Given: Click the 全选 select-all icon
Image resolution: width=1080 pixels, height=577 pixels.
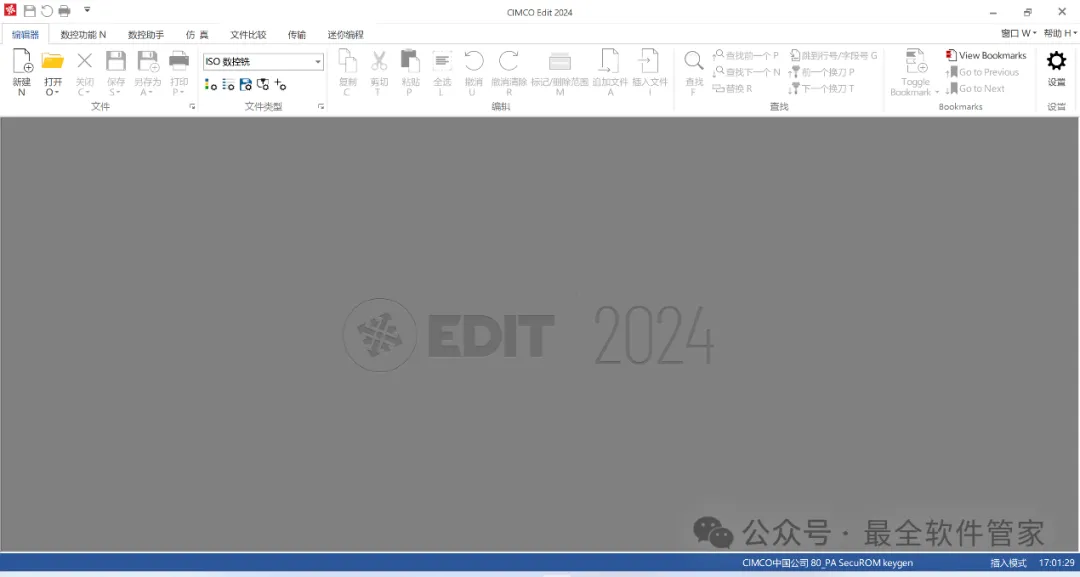Looking at the screenshot, I should [x=442, y=61].
